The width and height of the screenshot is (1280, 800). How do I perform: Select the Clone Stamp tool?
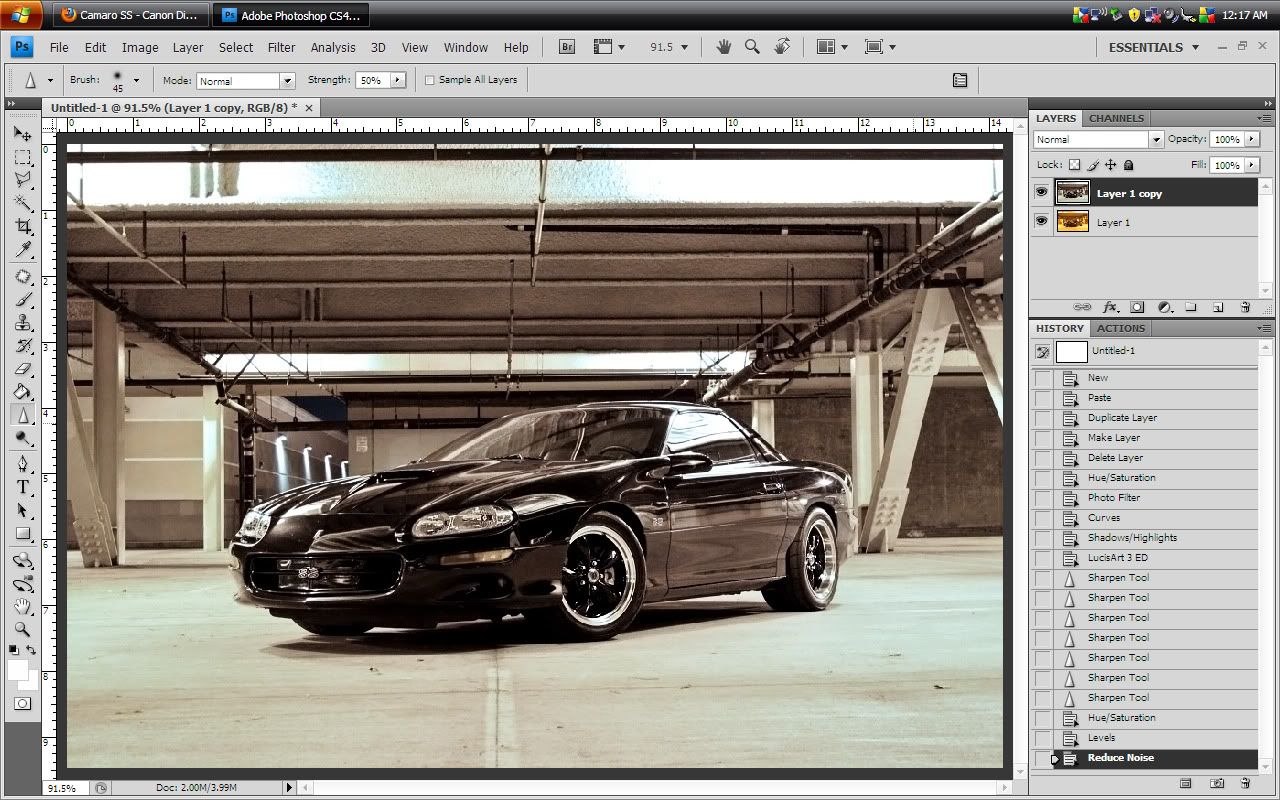(x=23, y=322)
